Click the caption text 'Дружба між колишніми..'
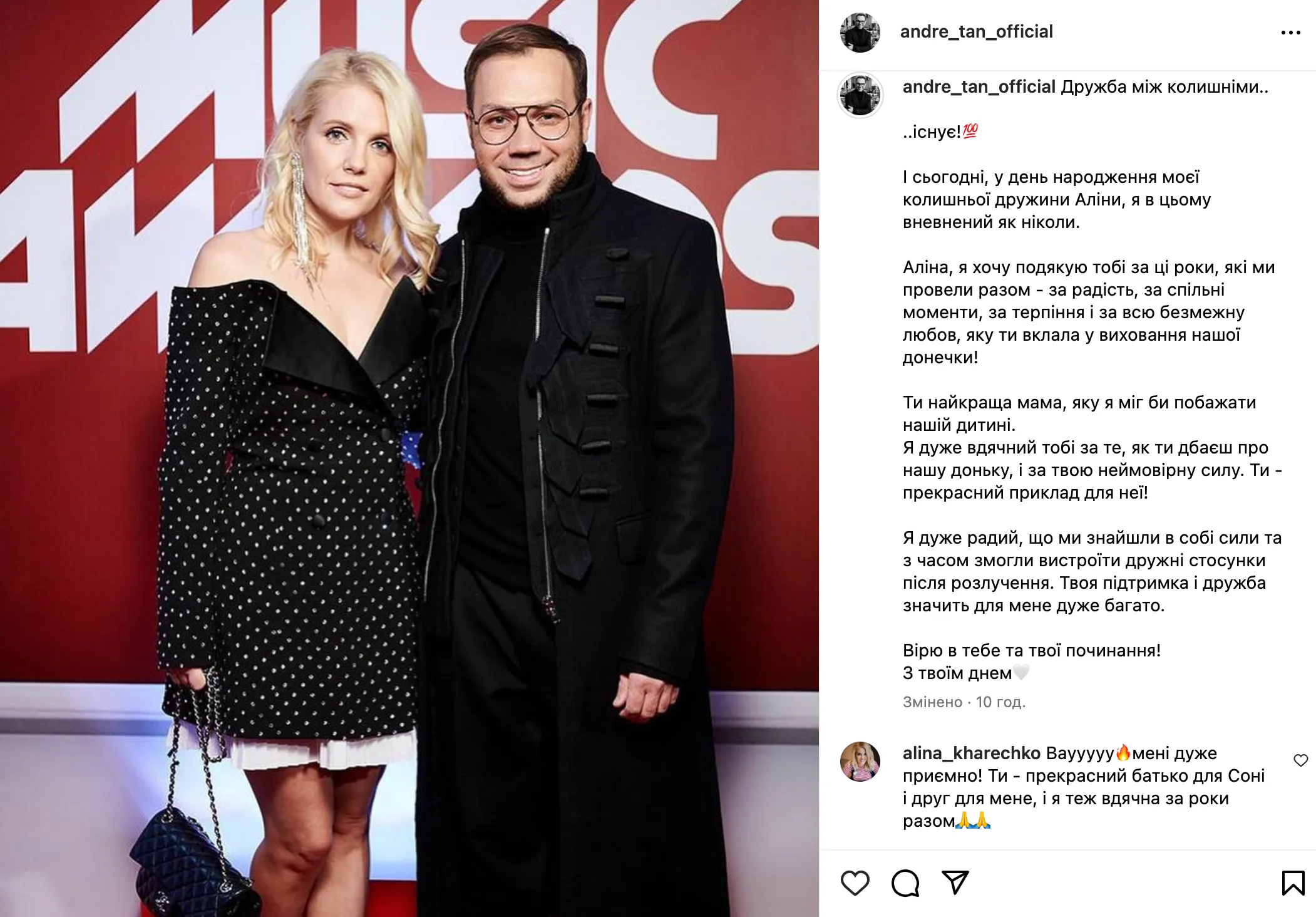 [1165, 87]
